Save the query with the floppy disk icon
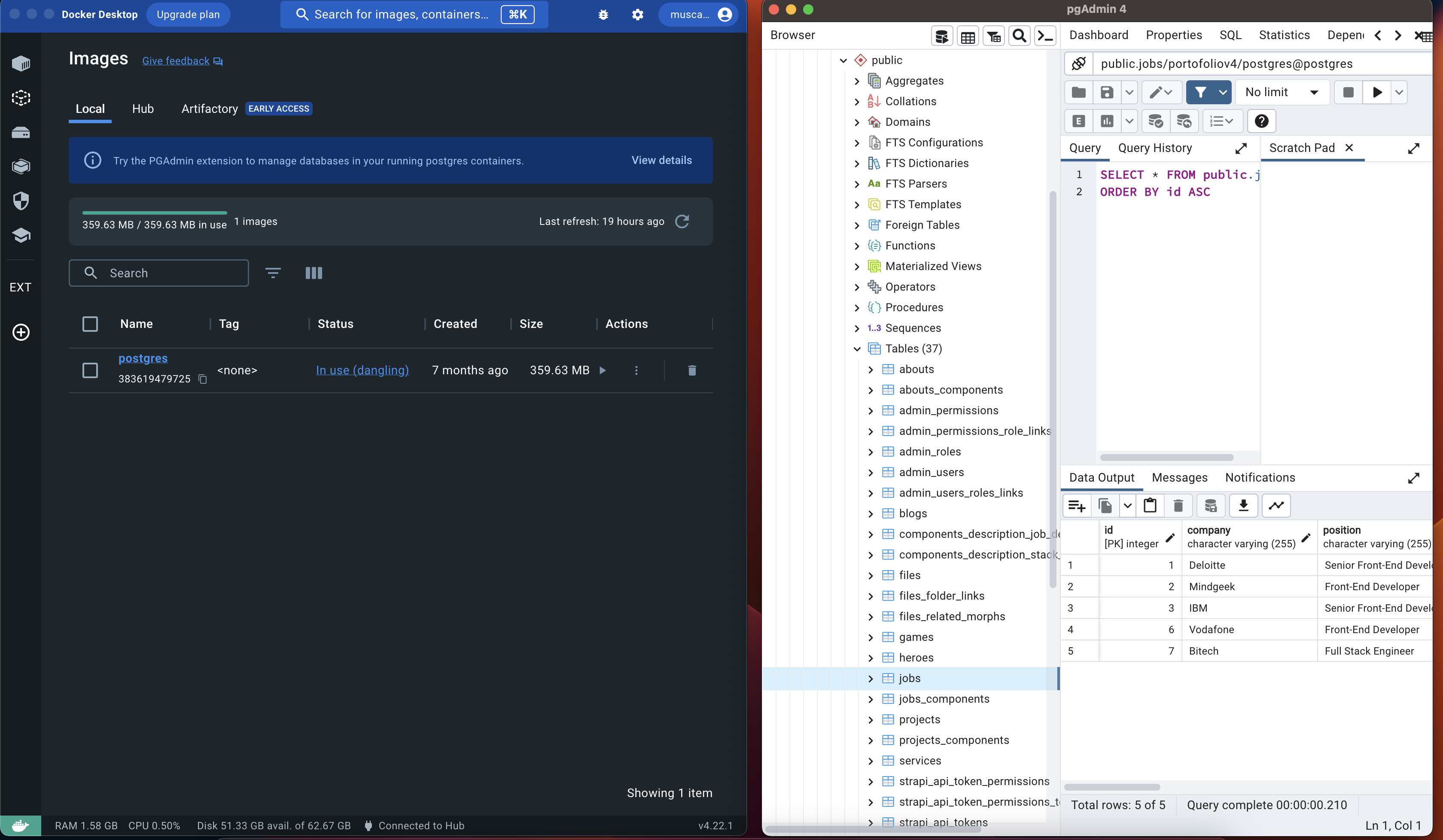The width and height of the screenshot is (1443, 840). tap(1107, 92)
